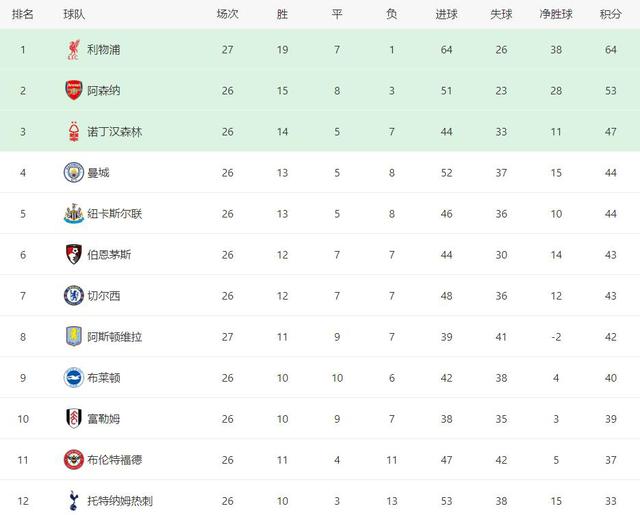640x515 pixels.
Task: Open the 阿森纳 team name link
Action: (x=103, y=91)
